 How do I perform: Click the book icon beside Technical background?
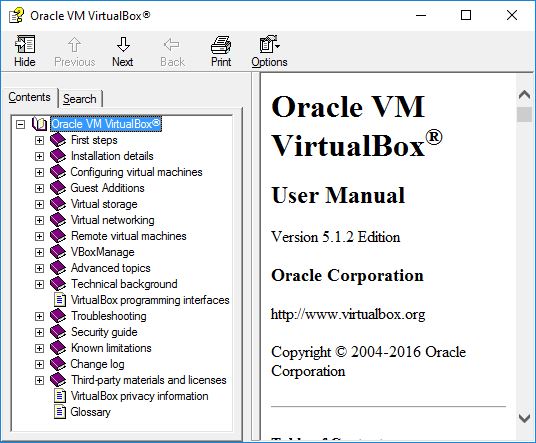click(x=58, y=284)
